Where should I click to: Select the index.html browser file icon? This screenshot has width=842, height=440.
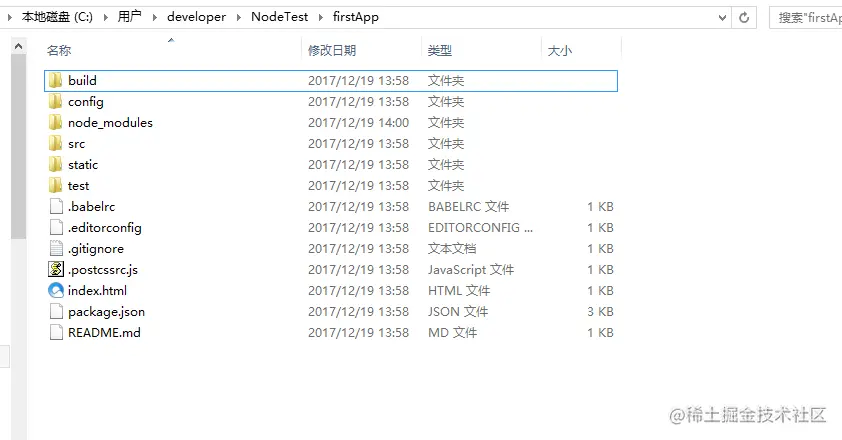[x=56, y=291]
